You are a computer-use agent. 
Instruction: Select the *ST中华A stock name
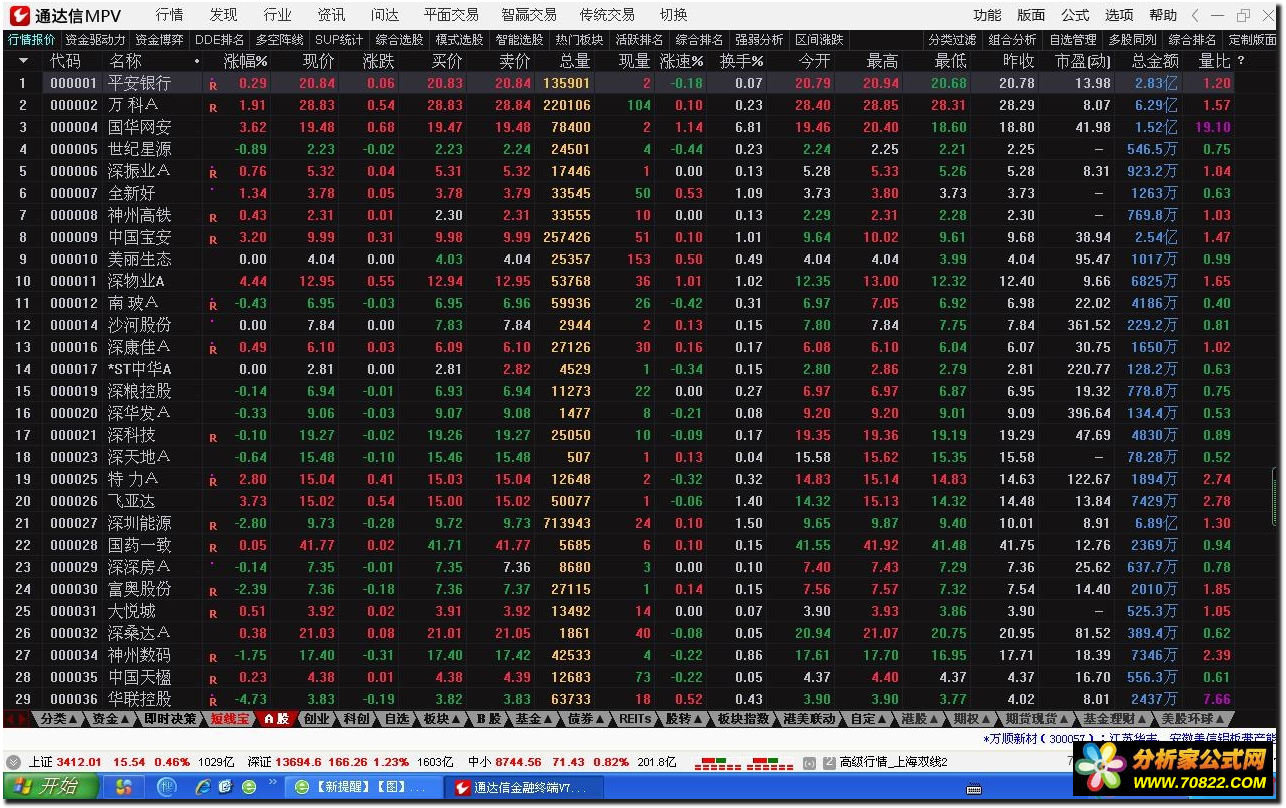[x=140, y=369]
